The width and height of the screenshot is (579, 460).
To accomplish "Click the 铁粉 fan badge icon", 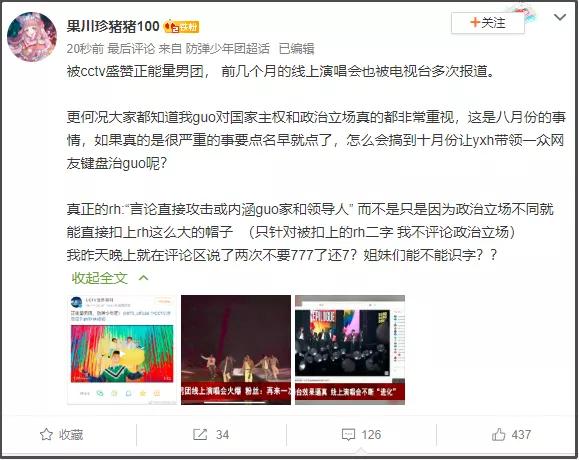I will coord(181,27).
